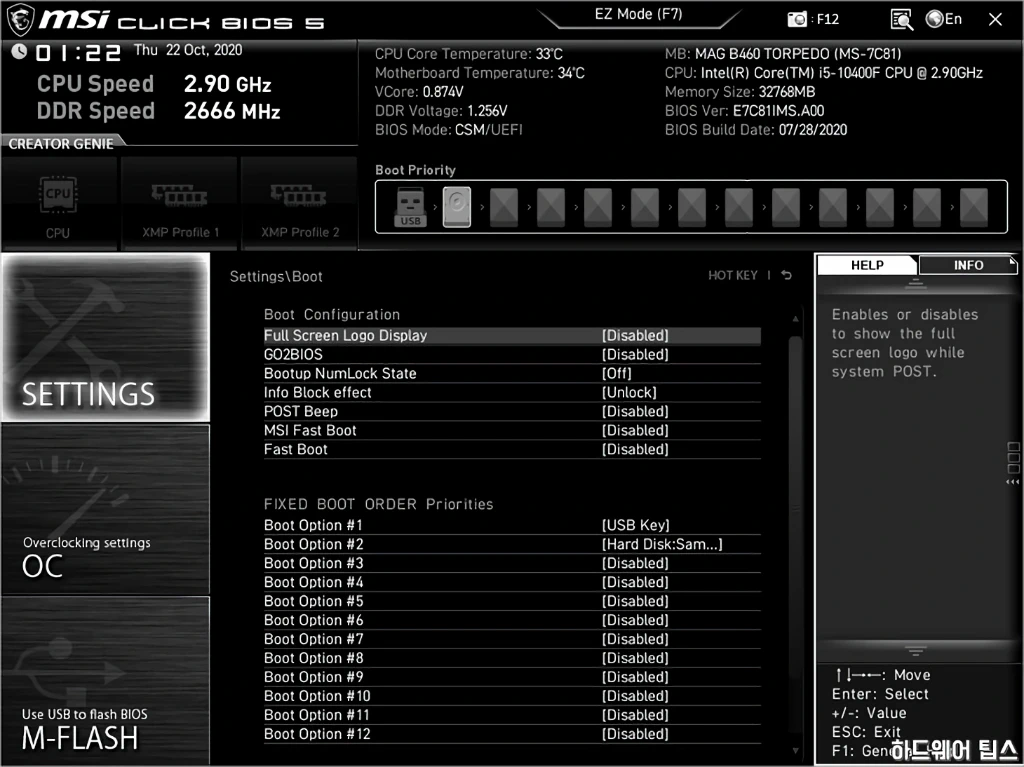Change Info Block effect Unlock value
This screenshot has width=1024, height=767.
[629, 393]
